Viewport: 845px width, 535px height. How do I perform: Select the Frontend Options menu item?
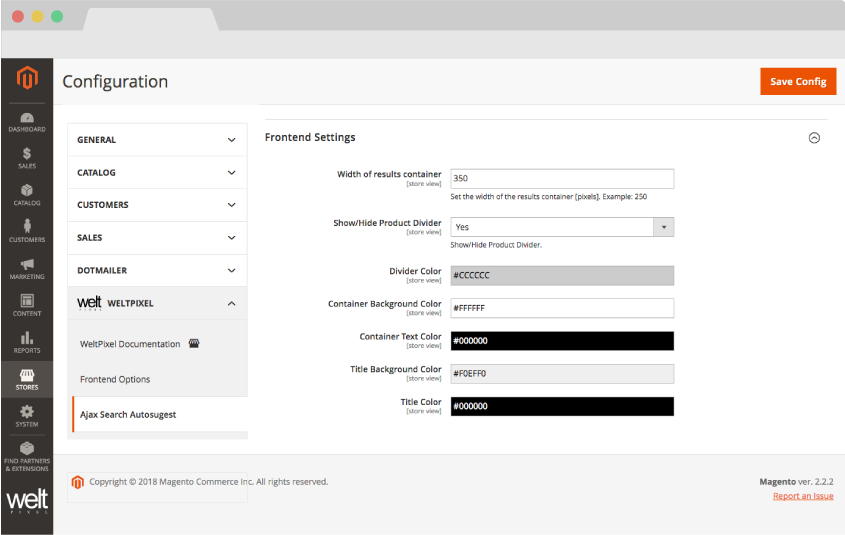tap(115, 379)
